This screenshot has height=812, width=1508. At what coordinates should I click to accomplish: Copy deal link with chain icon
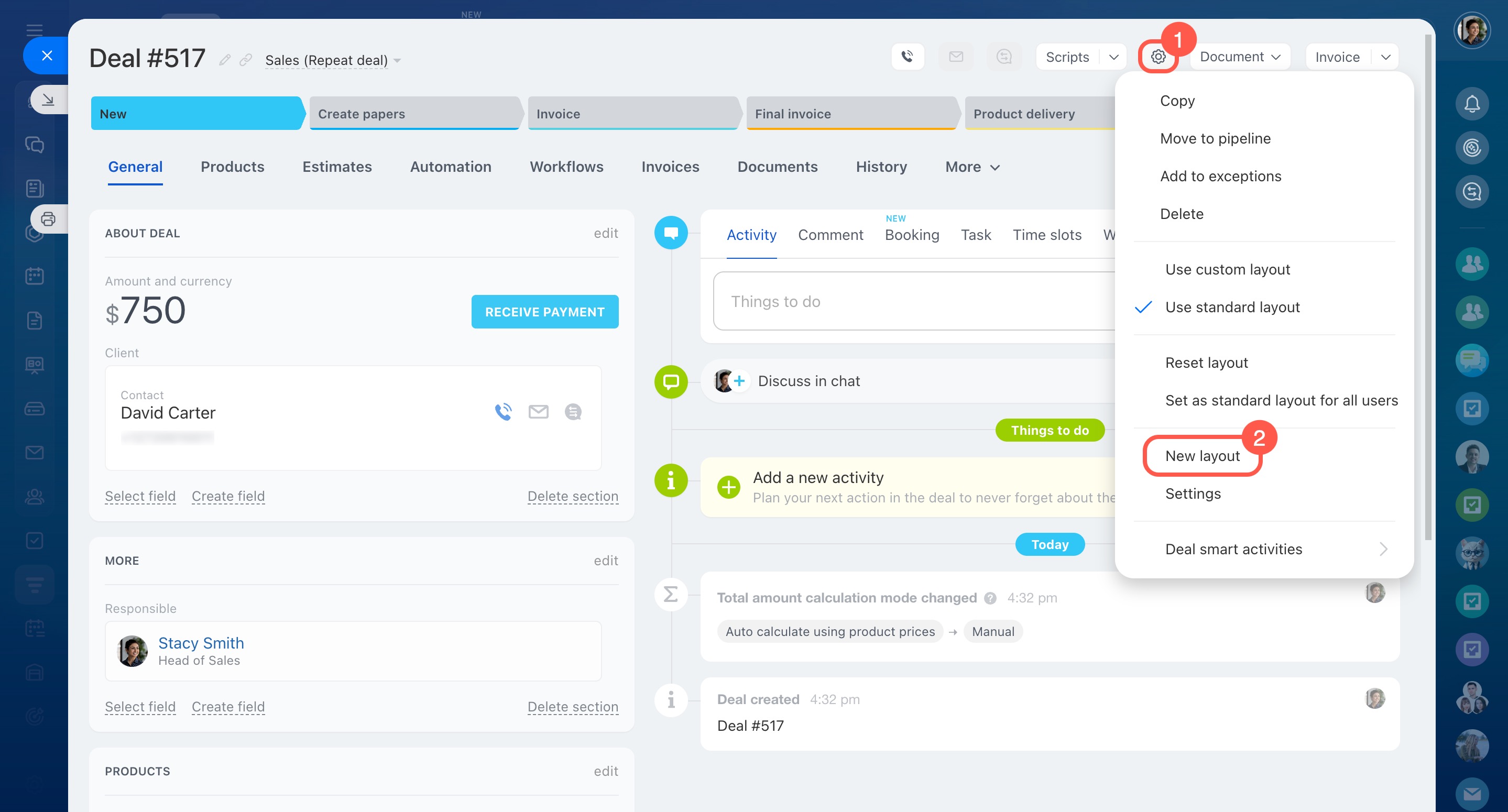(246, 60)
